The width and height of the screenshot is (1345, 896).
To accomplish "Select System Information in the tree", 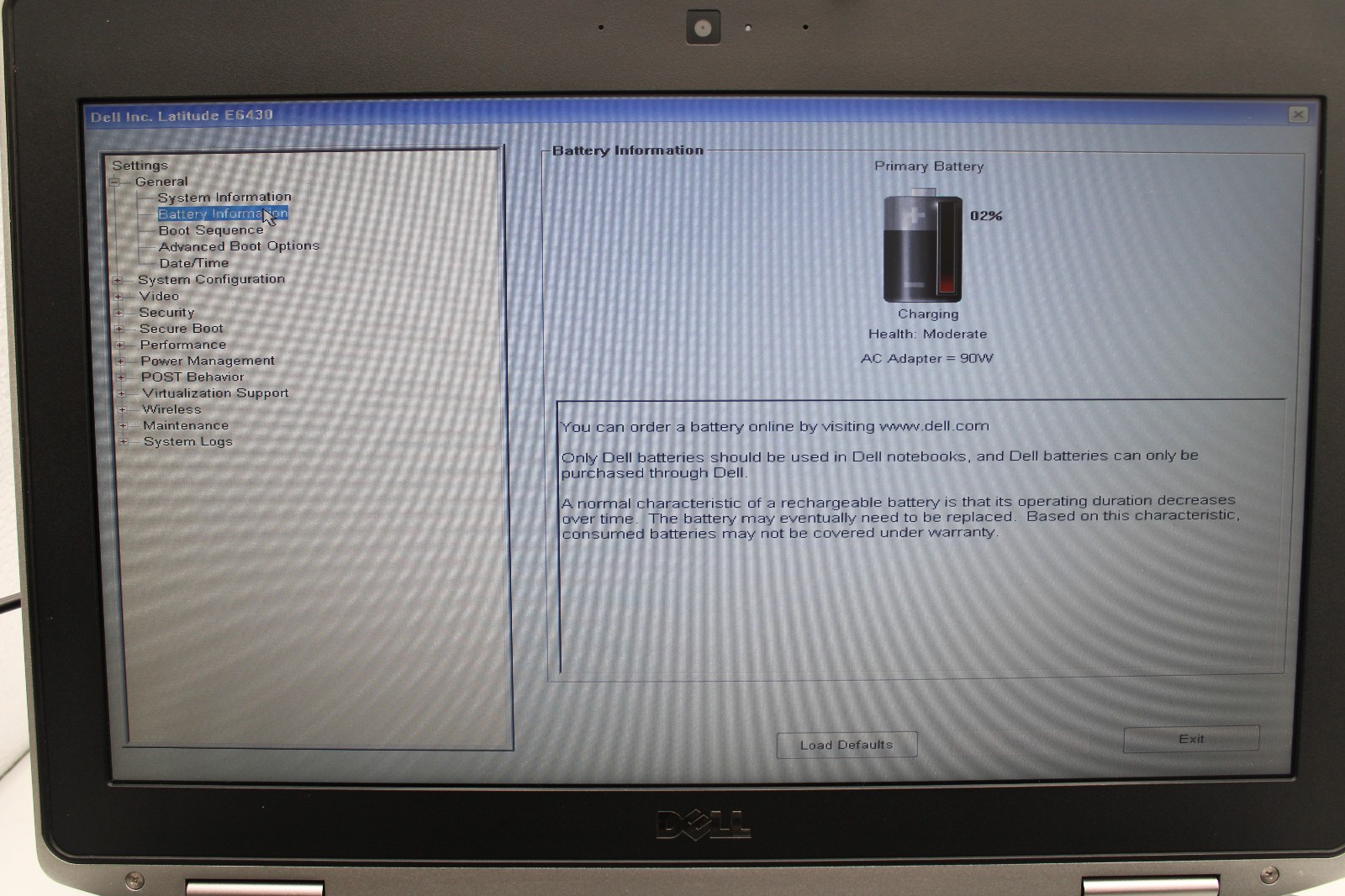I will pos(224,197).
